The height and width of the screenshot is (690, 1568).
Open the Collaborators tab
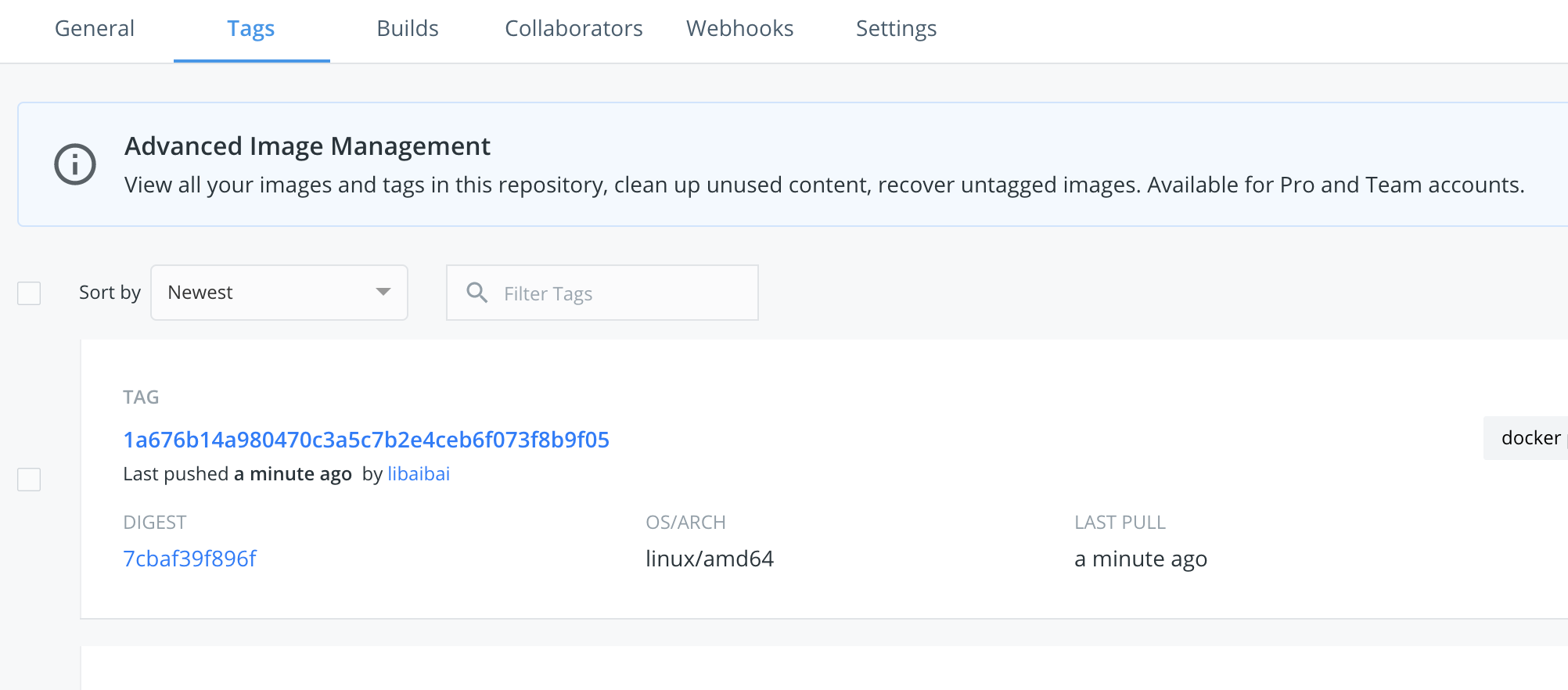(x=574, y=29)
